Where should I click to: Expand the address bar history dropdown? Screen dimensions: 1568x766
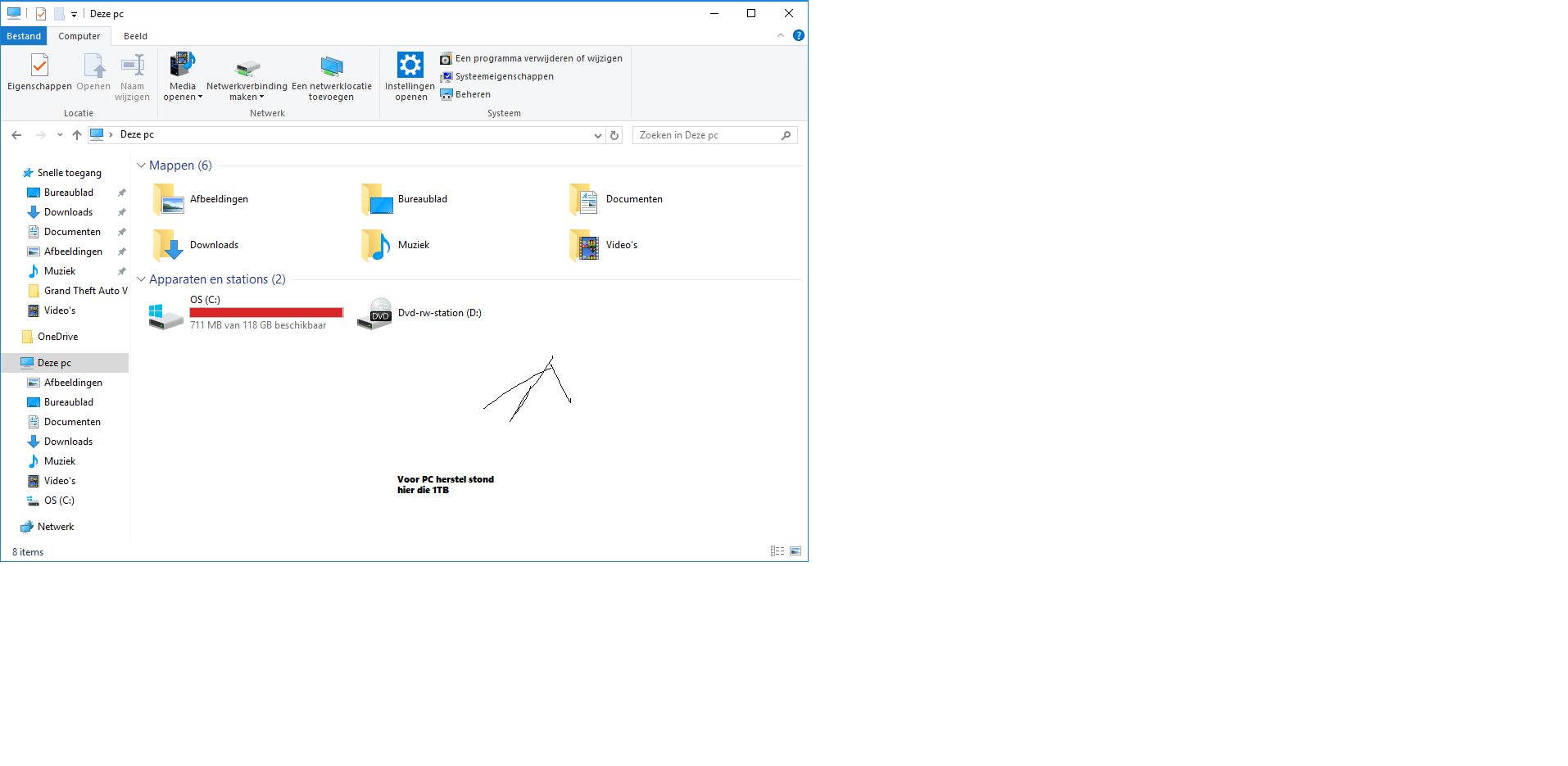(x=598, y=135)
